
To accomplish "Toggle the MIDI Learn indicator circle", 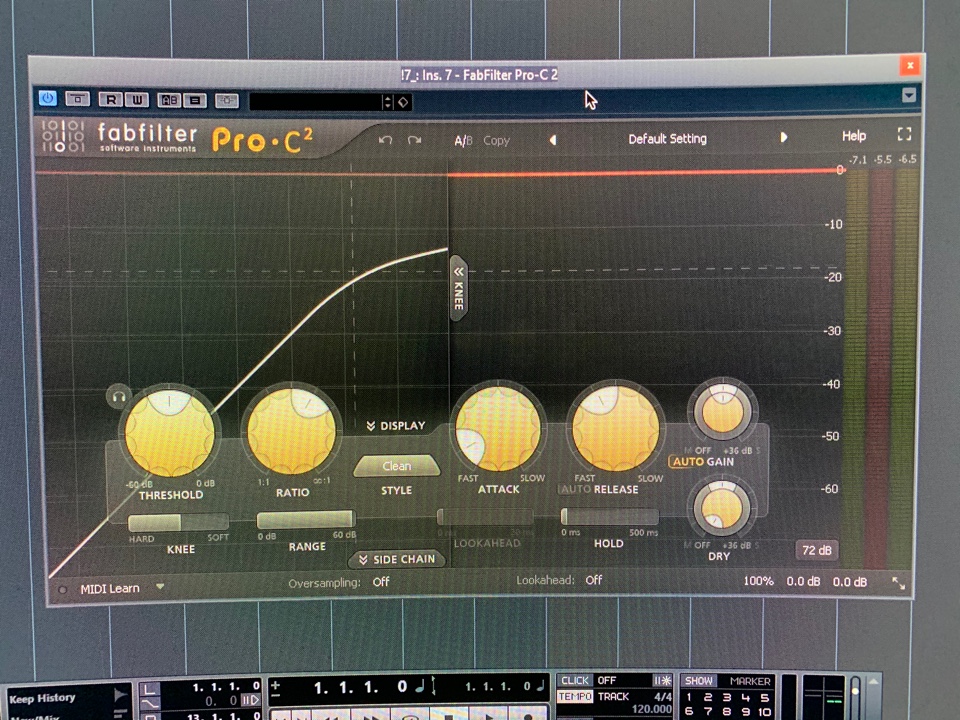I will 62,590.
